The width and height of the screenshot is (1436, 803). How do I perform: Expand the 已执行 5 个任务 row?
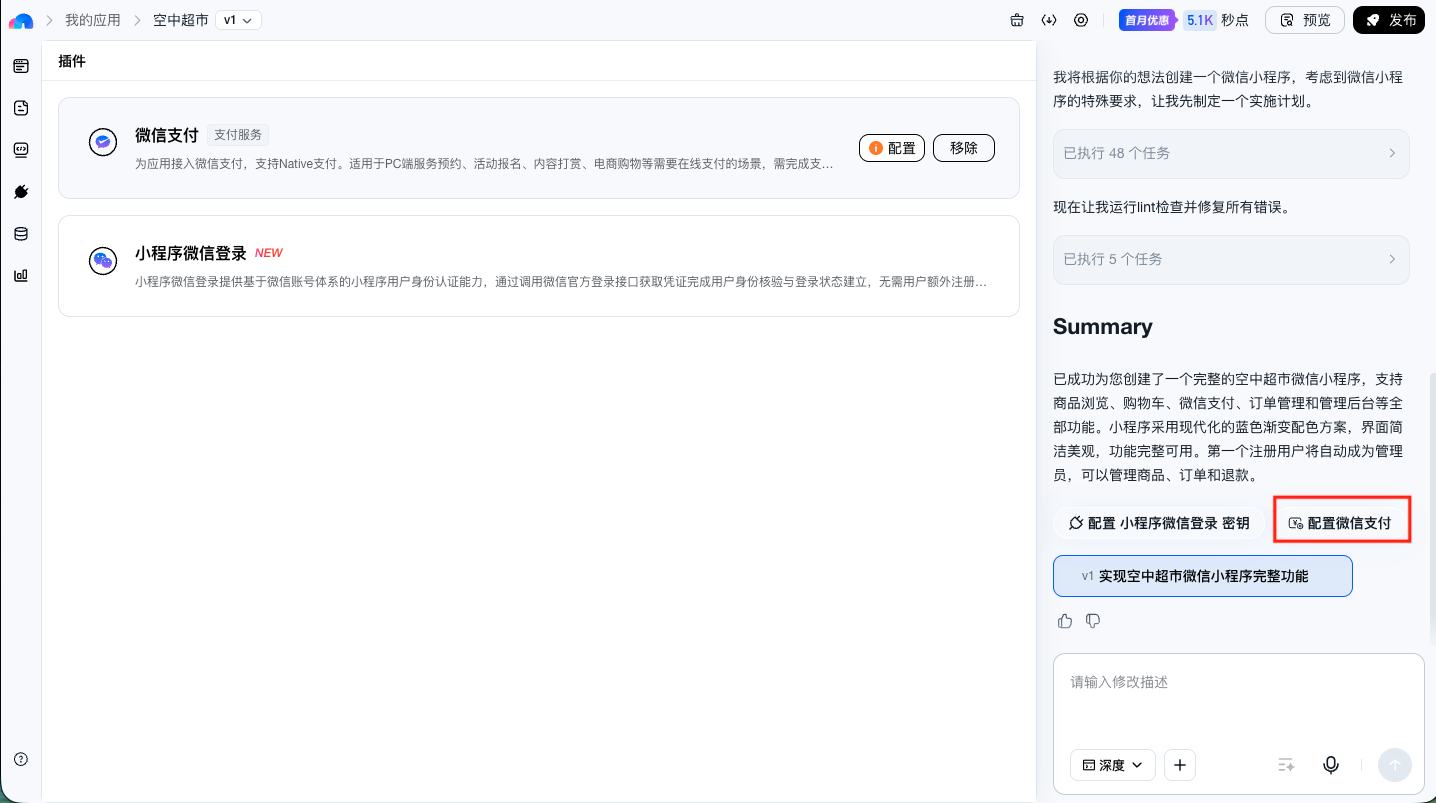(1231, 259)
